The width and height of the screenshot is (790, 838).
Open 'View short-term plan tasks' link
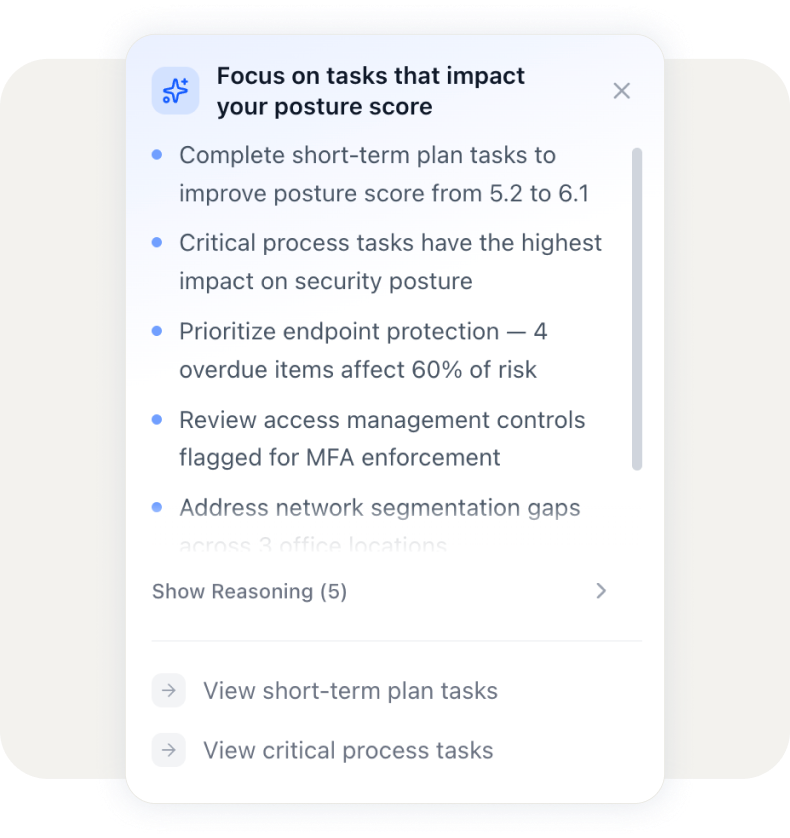pos(350,691)
